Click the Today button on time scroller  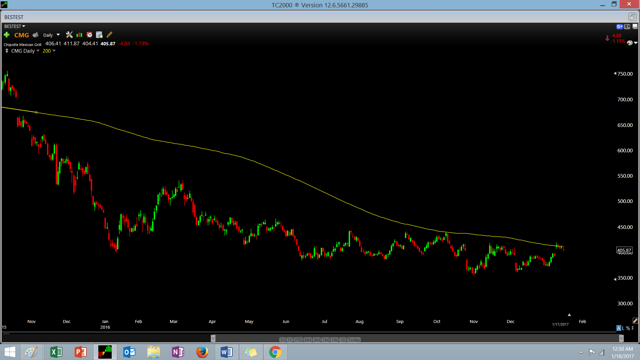354,340
